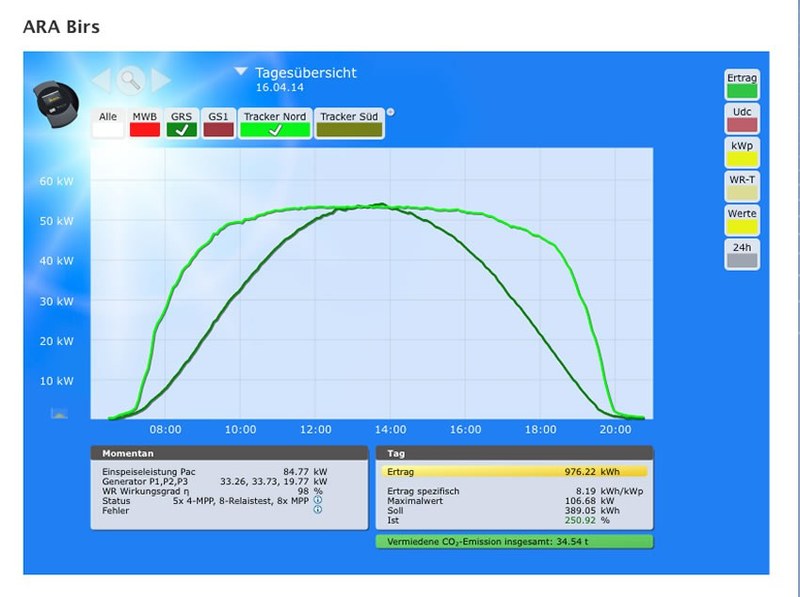The height and width of the screenshot is (597, 800).
Task: Click the ARA Birs heading
Action: pos(61,27)
